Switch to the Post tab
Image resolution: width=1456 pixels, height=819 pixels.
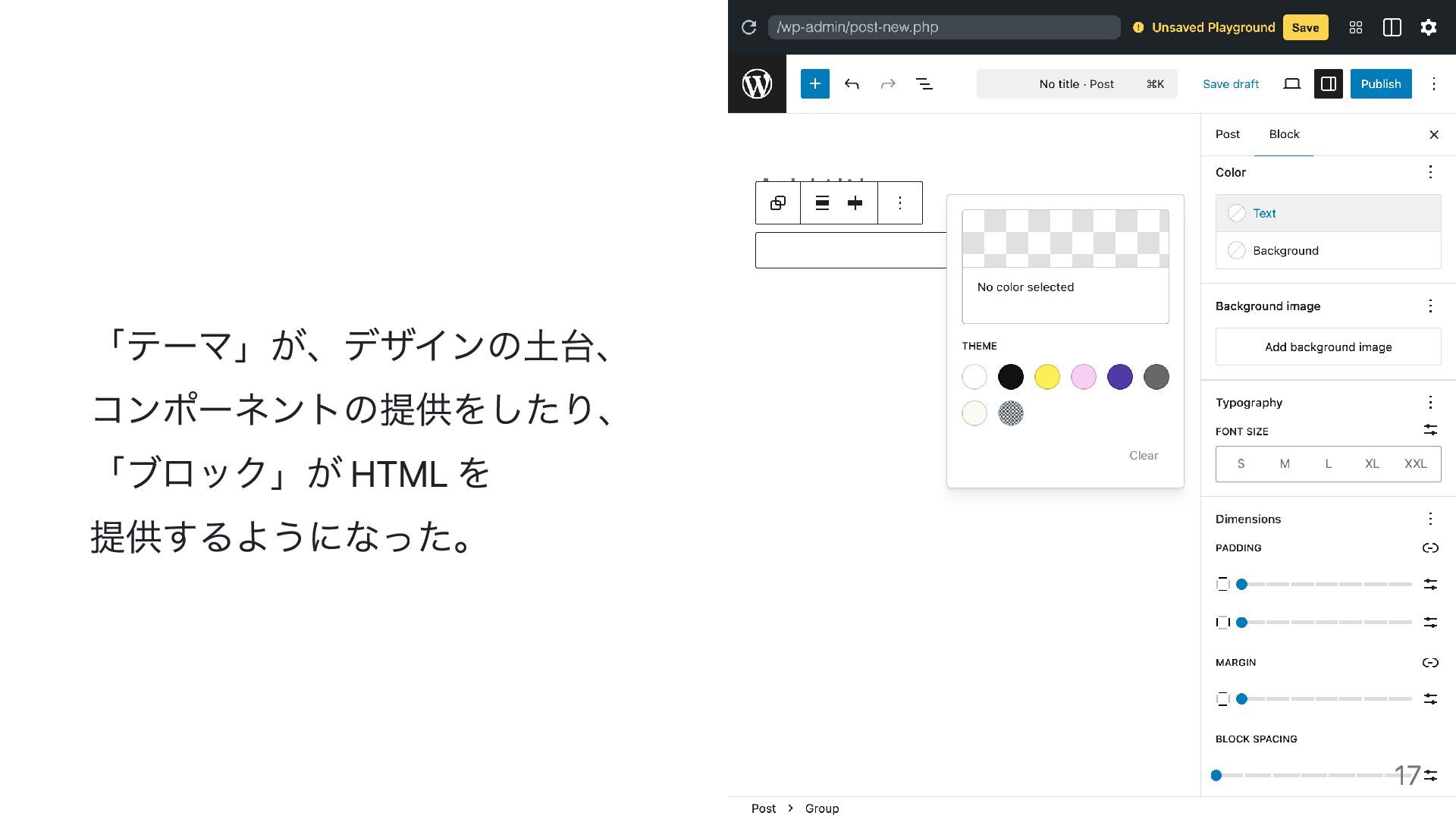(x=1227, y=134)
